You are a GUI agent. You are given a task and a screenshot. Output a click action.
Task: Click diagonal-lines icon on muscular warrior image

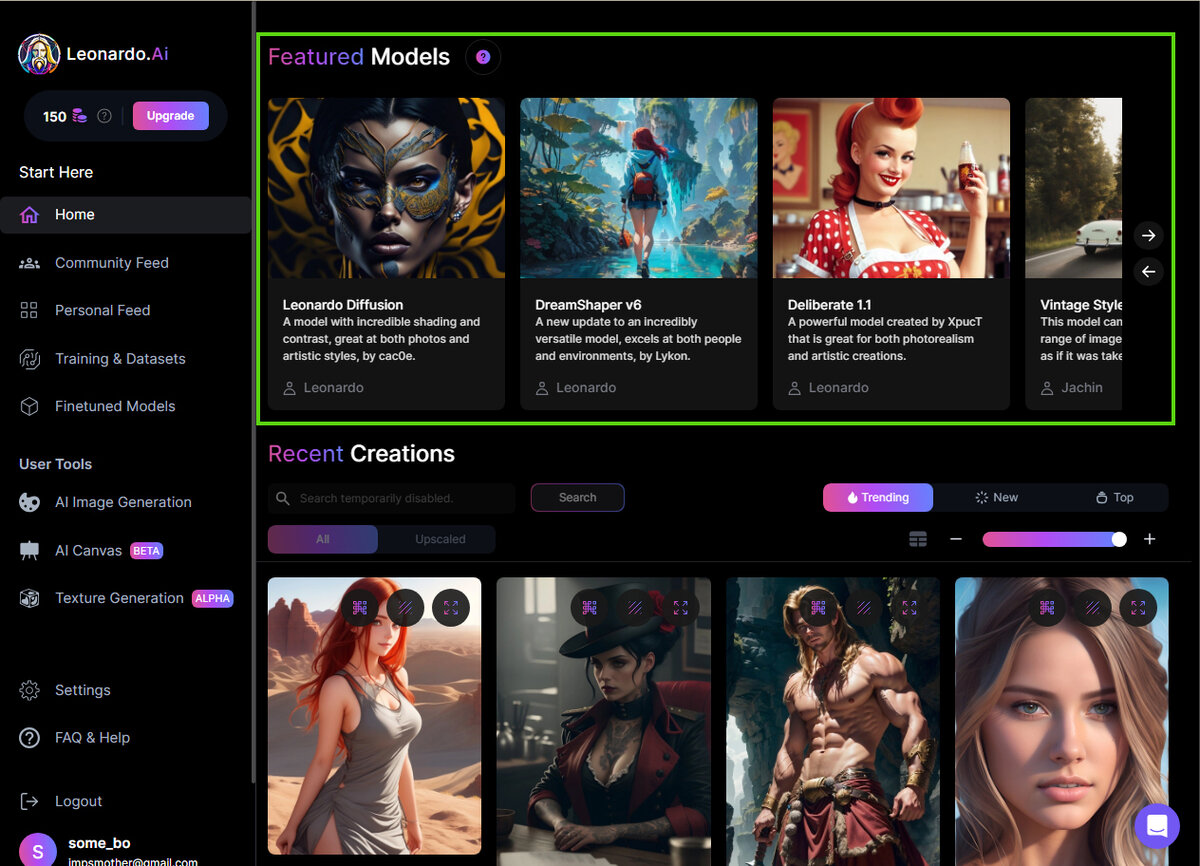click(863, 607)
